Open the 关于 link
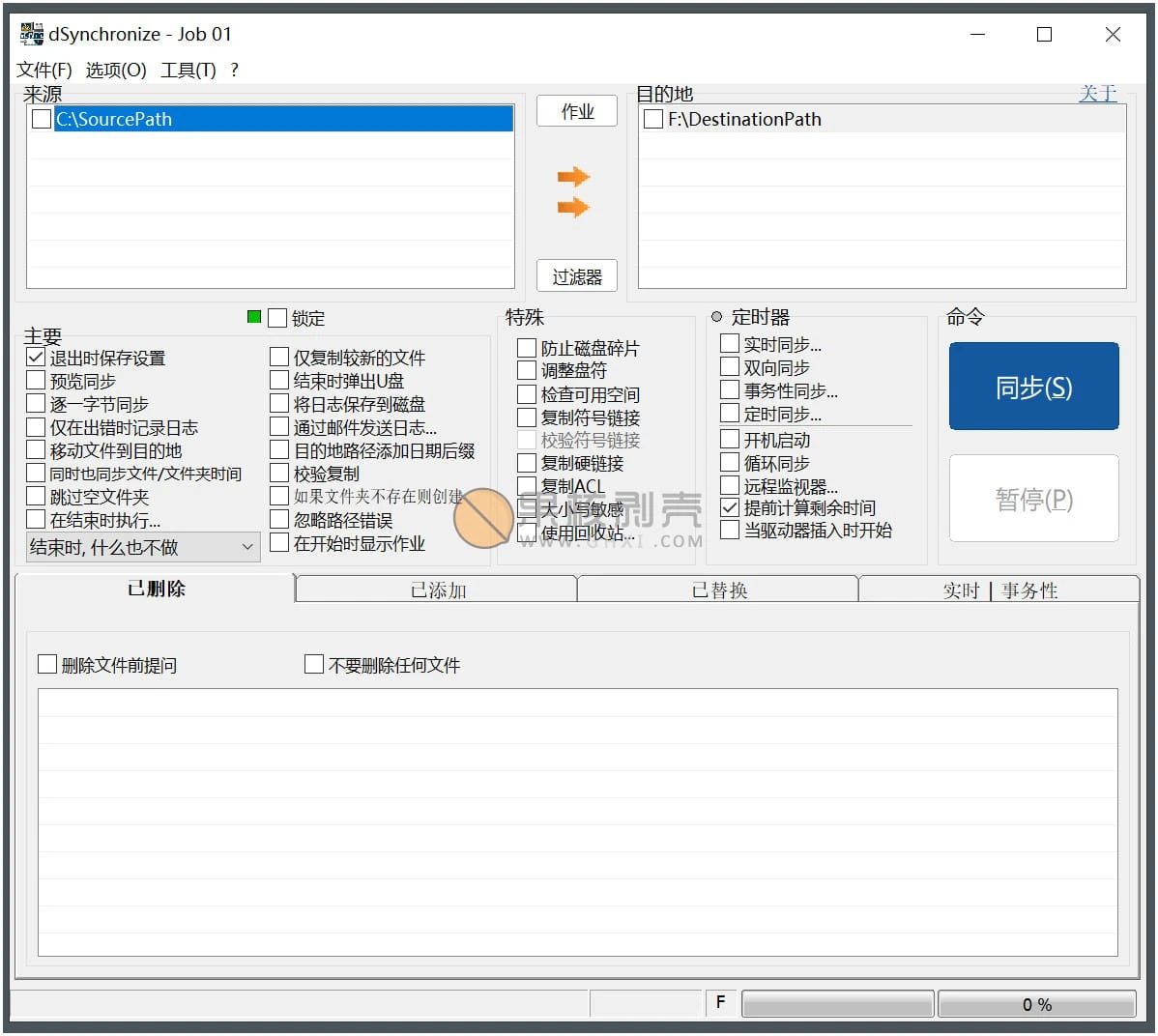The width and height of the screenshot is (1158, 1036). coord(1097,94)
